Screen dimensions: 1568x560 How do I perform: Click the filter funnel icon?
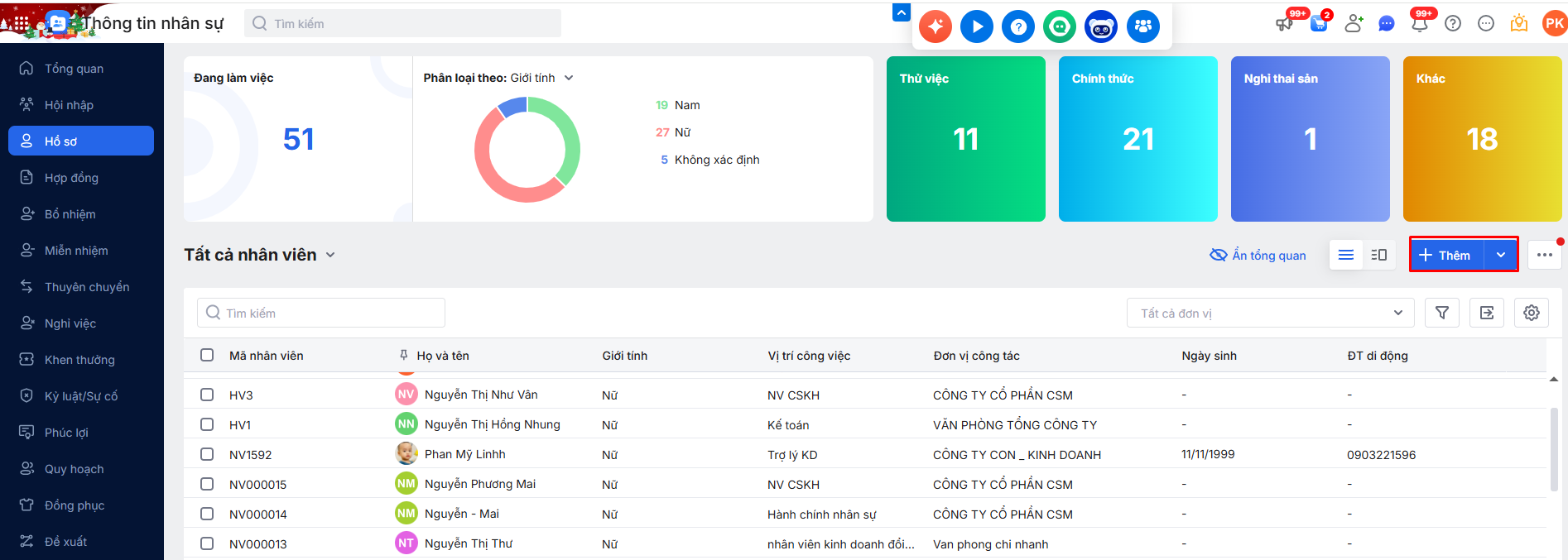[1441, 313]
